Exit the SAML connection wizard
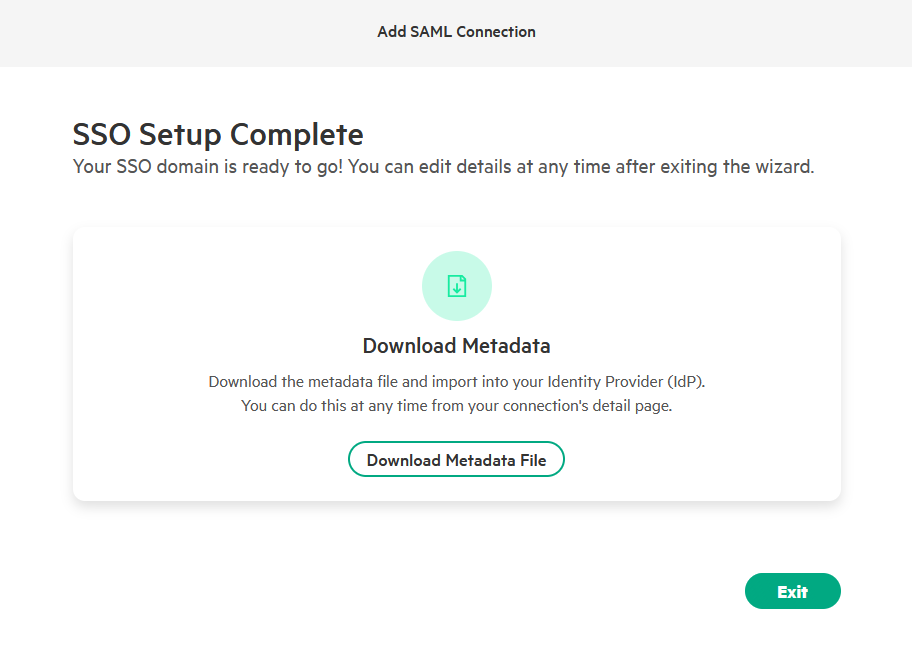Viewport: 912px width, 646px height. coord(792,591)
